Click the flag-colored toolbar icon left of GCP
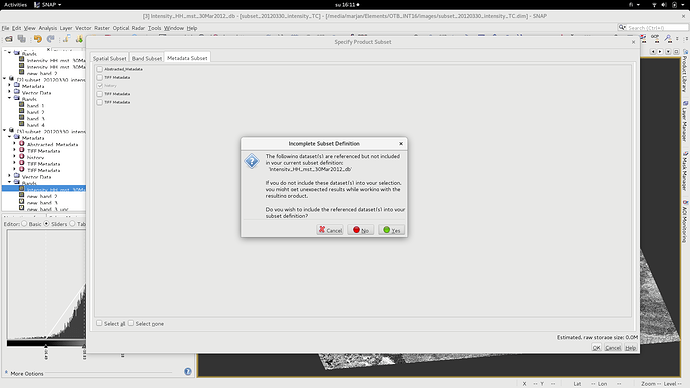 [643, 39]
